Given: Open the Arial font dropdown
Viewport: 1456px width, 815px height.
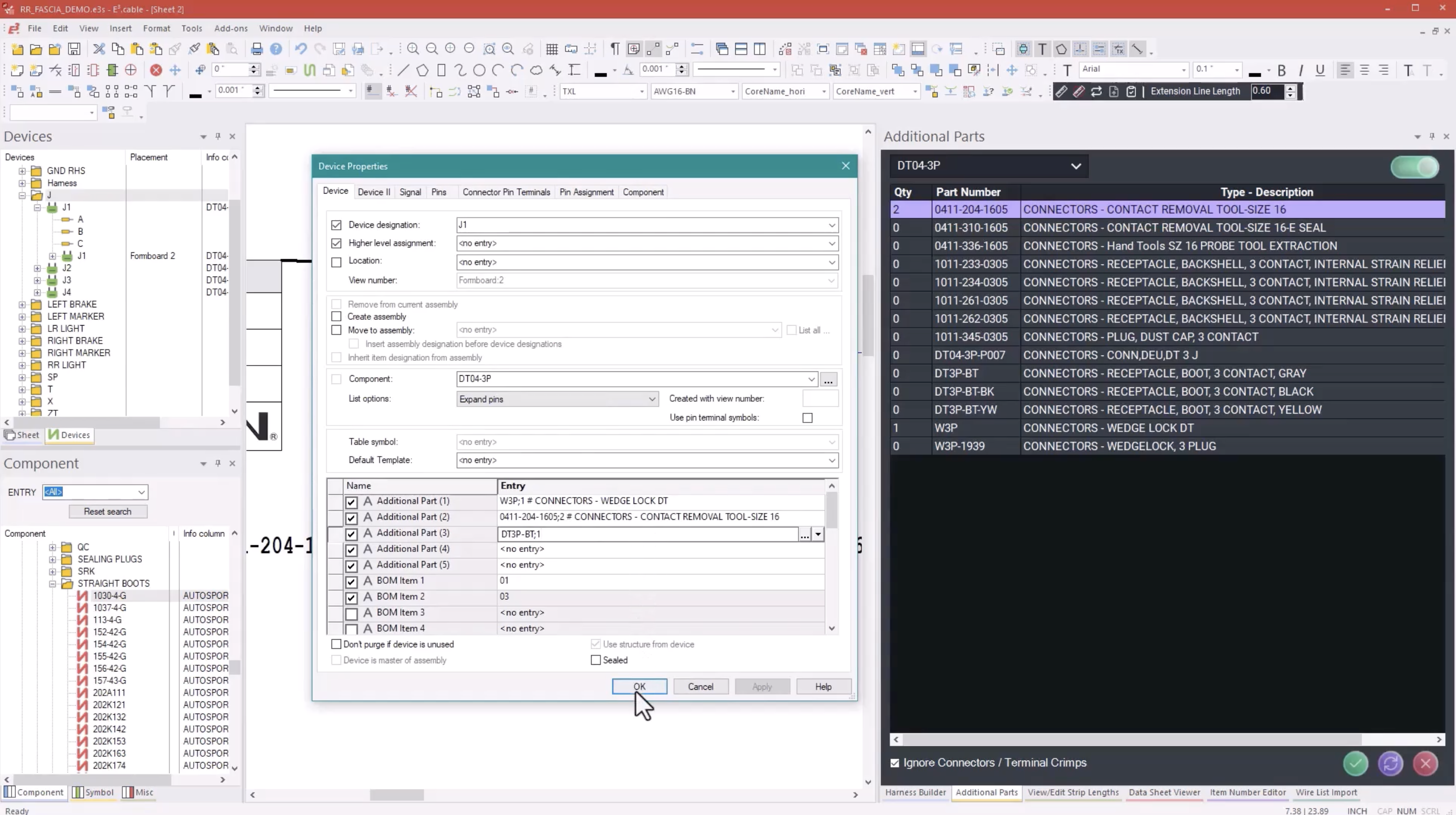Looking at the screenshot, I should pyautogui.click(x=1184, y=69).
